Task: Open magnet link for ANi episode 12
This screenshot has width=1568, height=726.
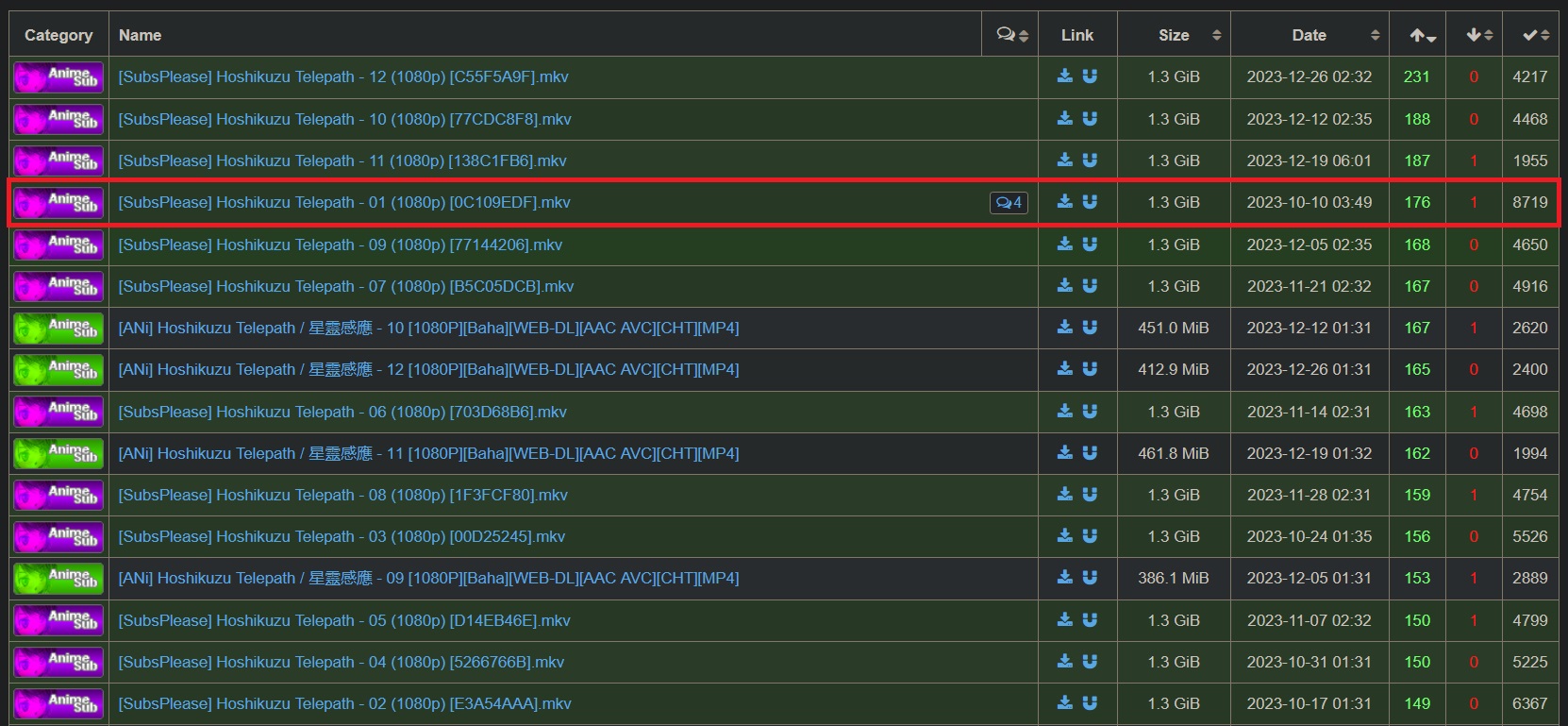Action: [1090, 369]
